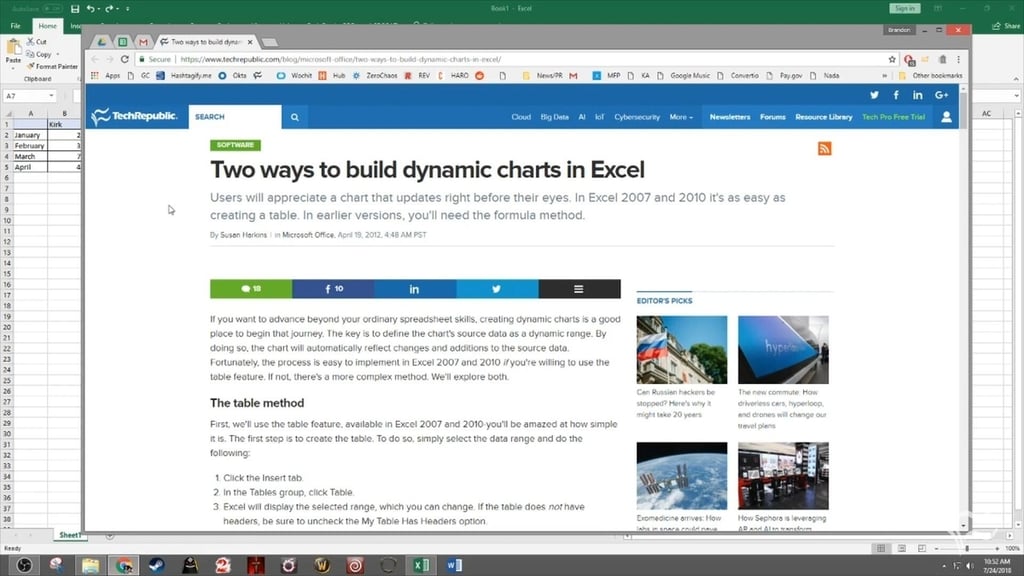Bookmark this page with star icon

click(892, 59)
